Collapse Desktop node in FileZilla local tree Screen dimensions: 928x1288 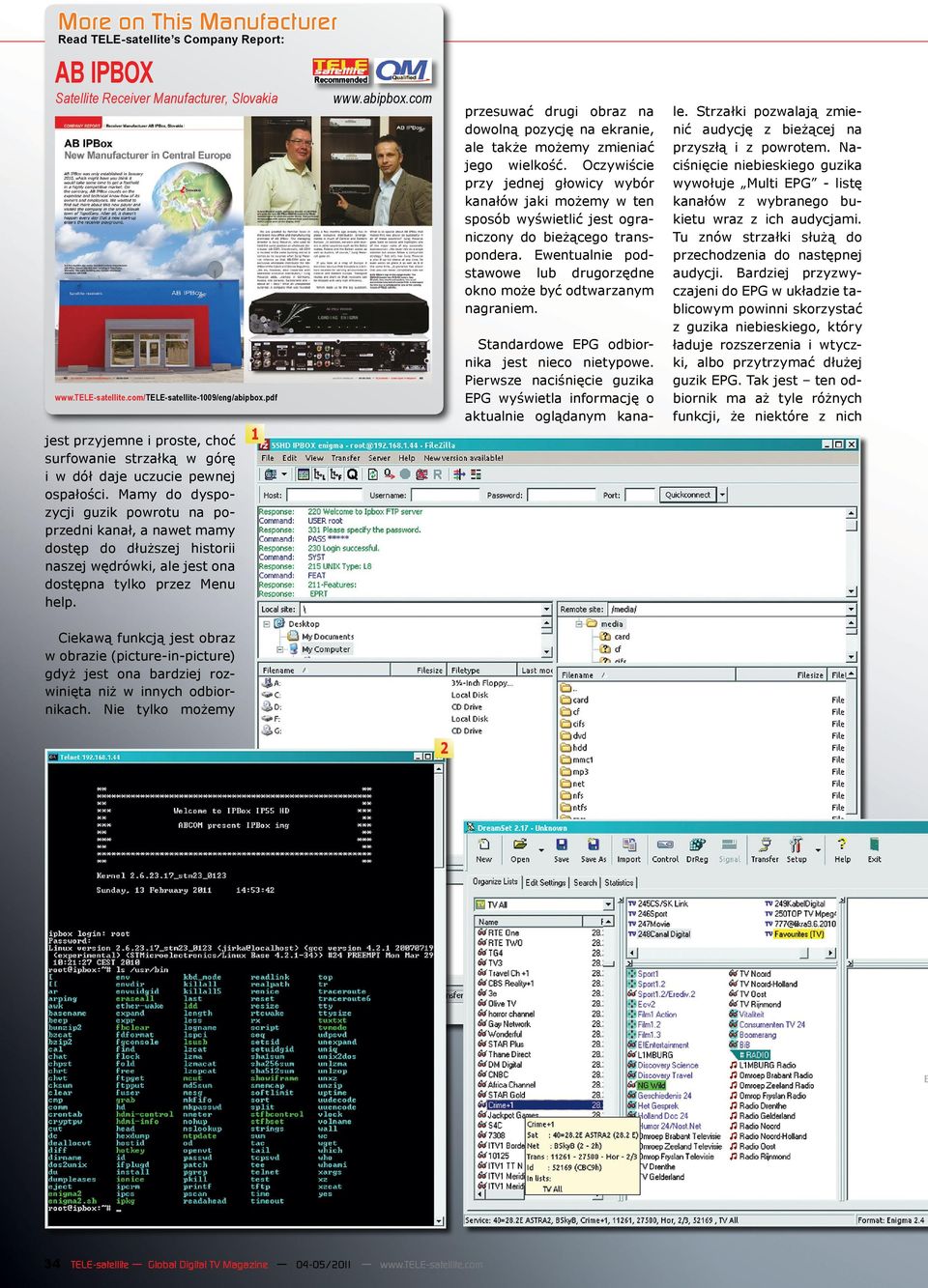265,623
